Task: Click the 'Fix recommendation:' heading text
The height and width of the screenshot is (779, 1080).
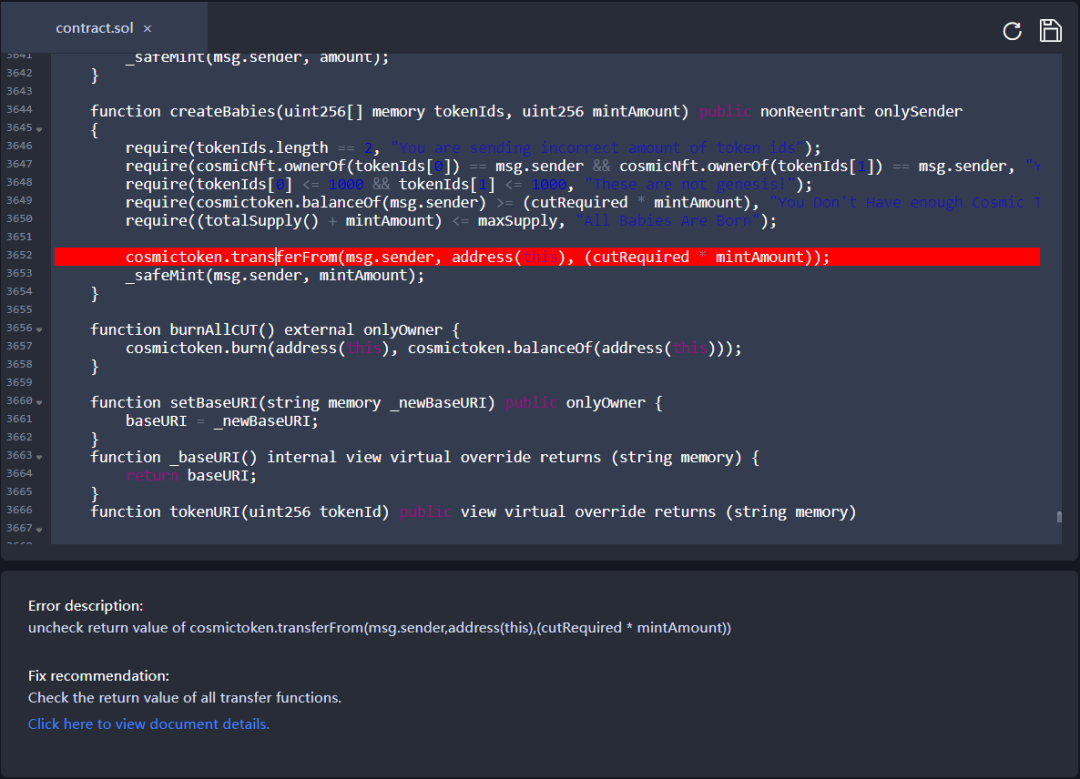Action: point(98,676)
